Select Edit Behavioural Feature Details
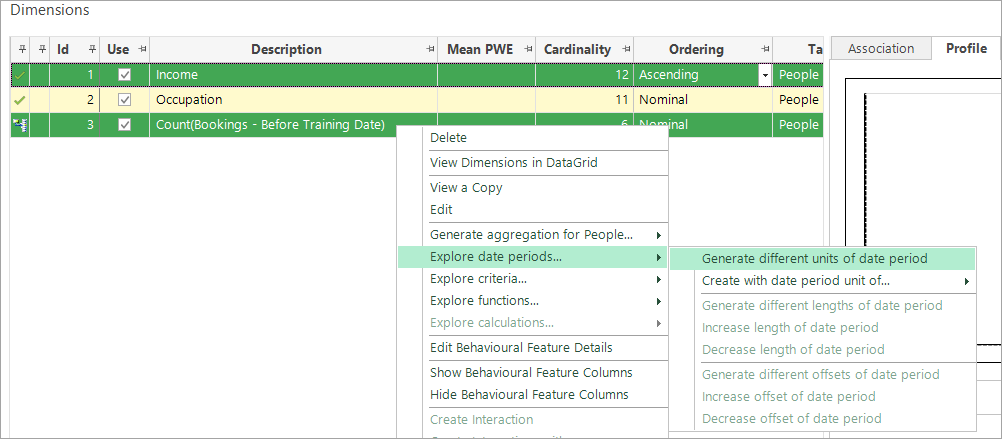Screen dimensions: 1002x439 click(532, 348)
